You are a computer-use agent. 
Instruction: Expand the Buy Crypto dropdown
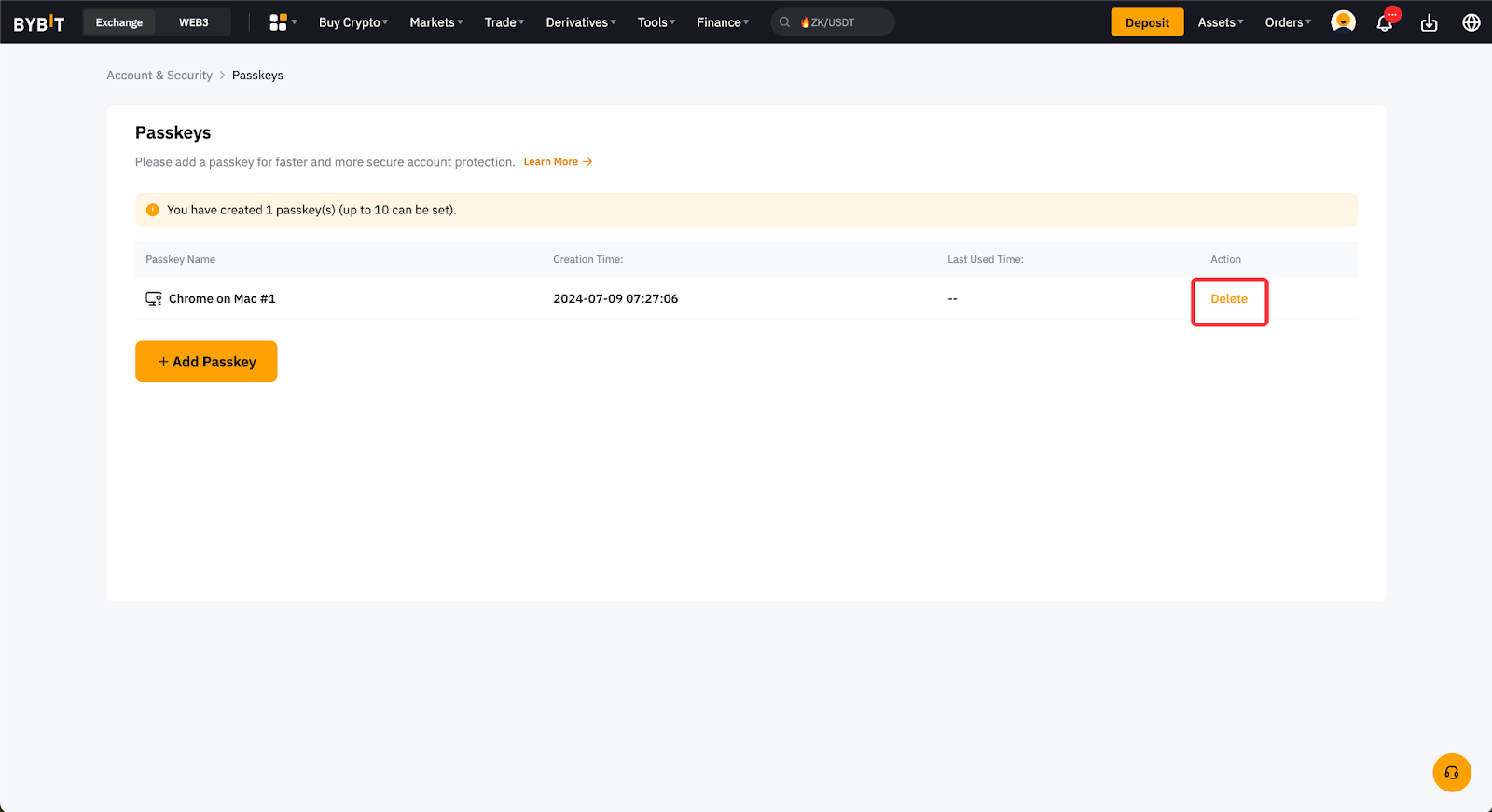coord(353,22)
